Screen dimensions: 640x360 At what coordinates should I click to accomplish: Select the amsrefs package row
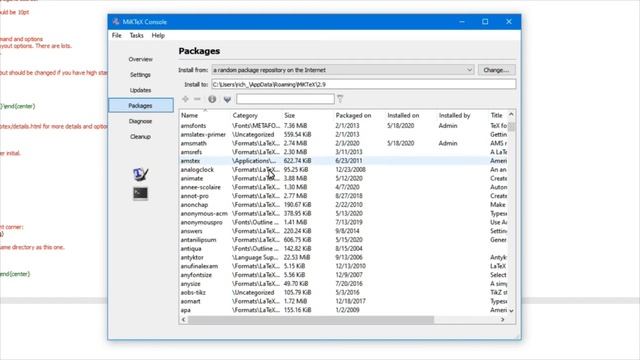click(x=344, y=152)
